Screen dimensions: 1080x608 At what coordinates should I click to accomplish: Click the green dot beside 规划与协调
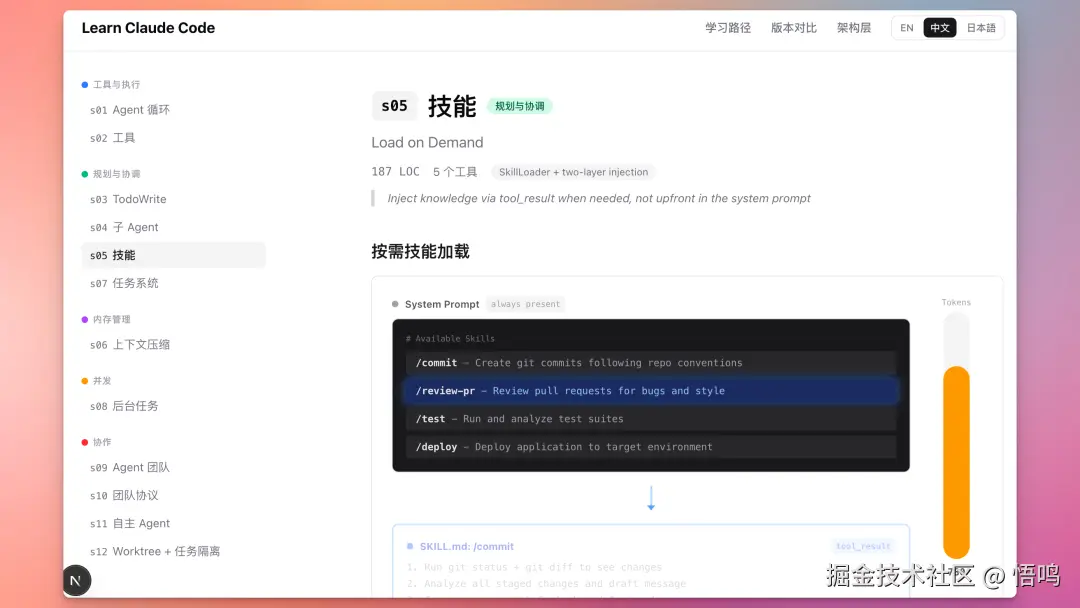pos(85,172)
